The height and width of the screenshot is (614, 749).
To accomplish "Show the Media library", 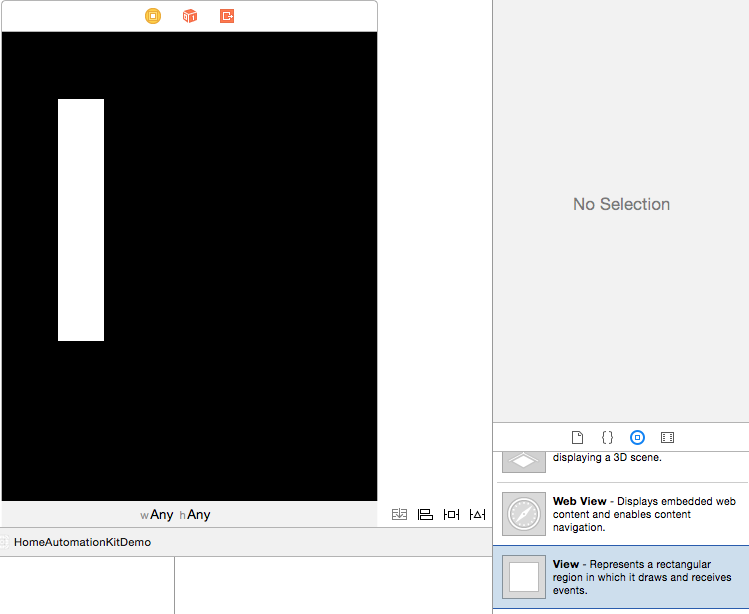I will pyautogui.click(x=667, y=437).
